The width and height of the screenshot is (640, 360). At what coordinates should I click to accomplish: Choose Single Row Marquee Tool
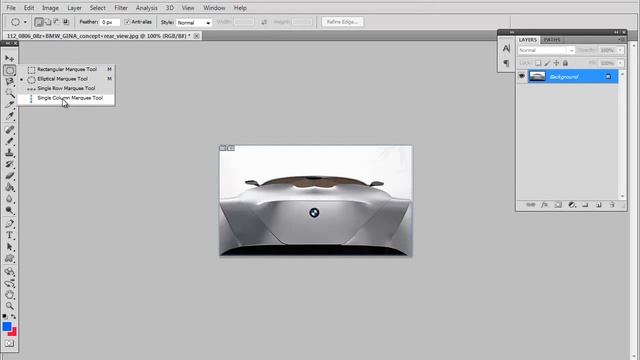coord(66,88)
